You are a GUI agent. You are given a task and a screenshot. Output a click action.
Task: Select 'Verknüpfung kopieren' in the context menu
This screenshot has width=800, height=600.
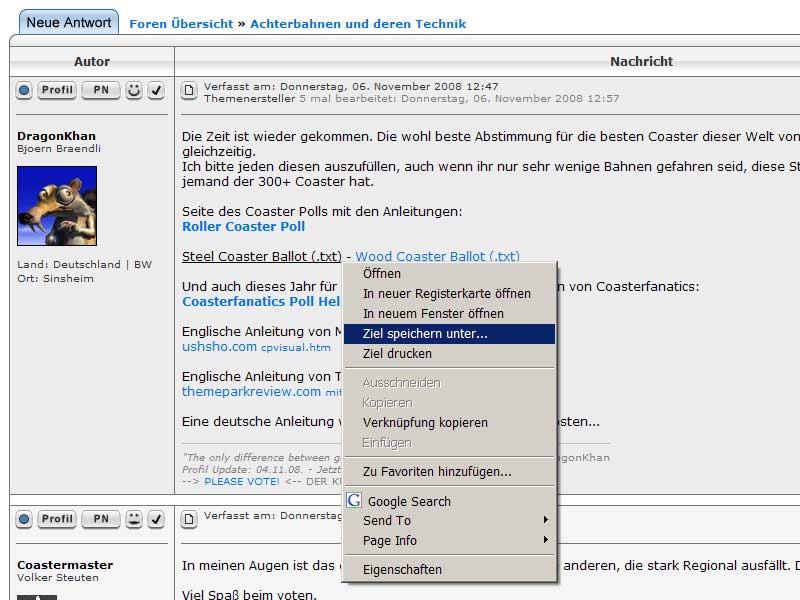coord(425,423)
